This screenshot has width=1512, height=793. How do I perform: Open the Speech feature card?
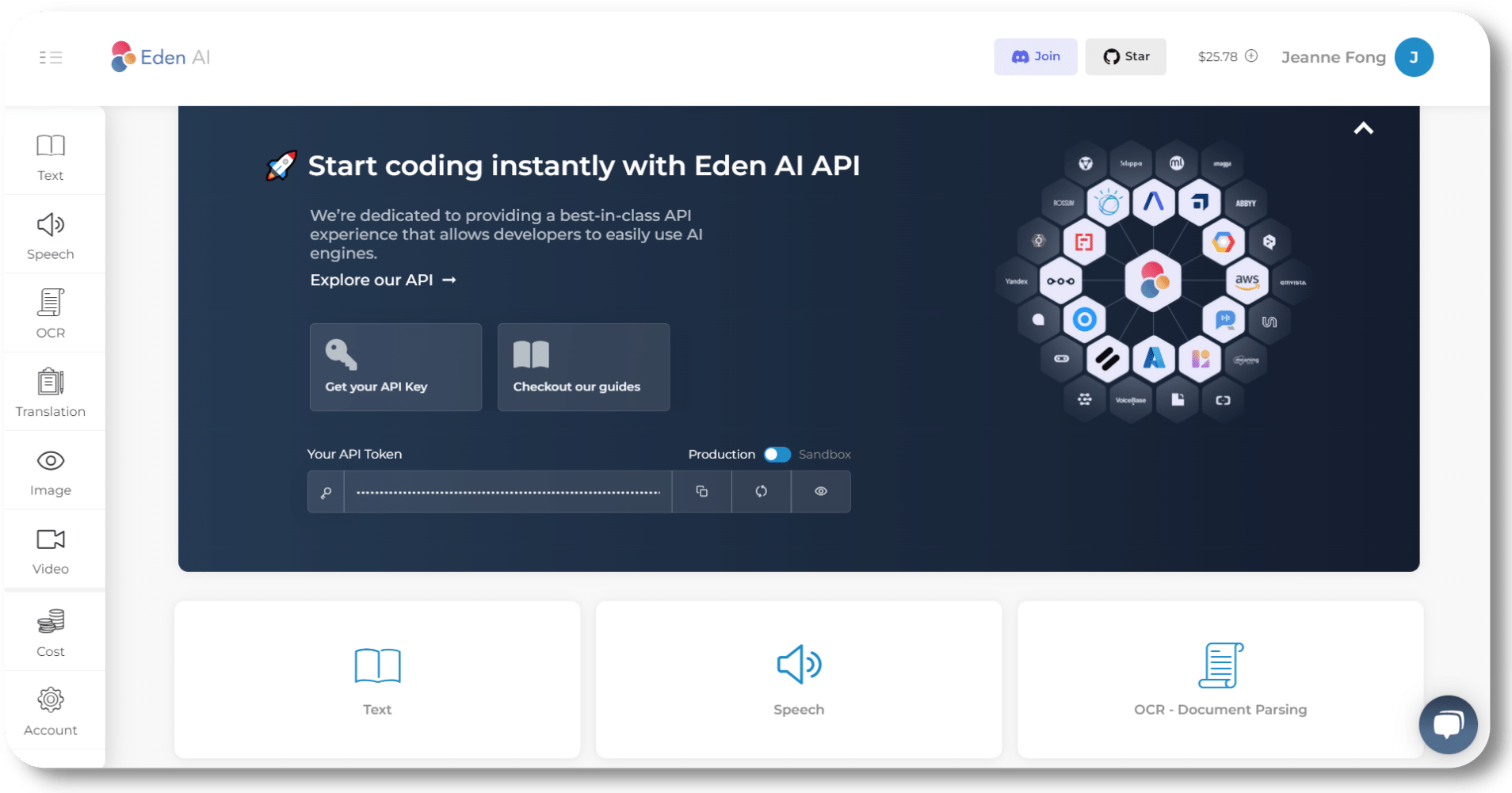coord(799,679)
